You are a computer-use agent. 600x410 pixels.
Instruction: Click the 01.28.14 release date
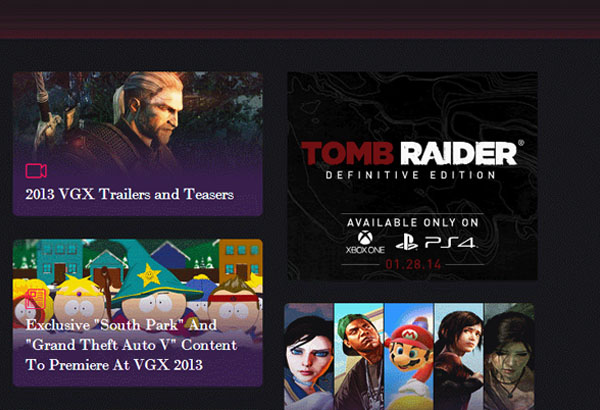pyautogui.click(x=413, y=264)
